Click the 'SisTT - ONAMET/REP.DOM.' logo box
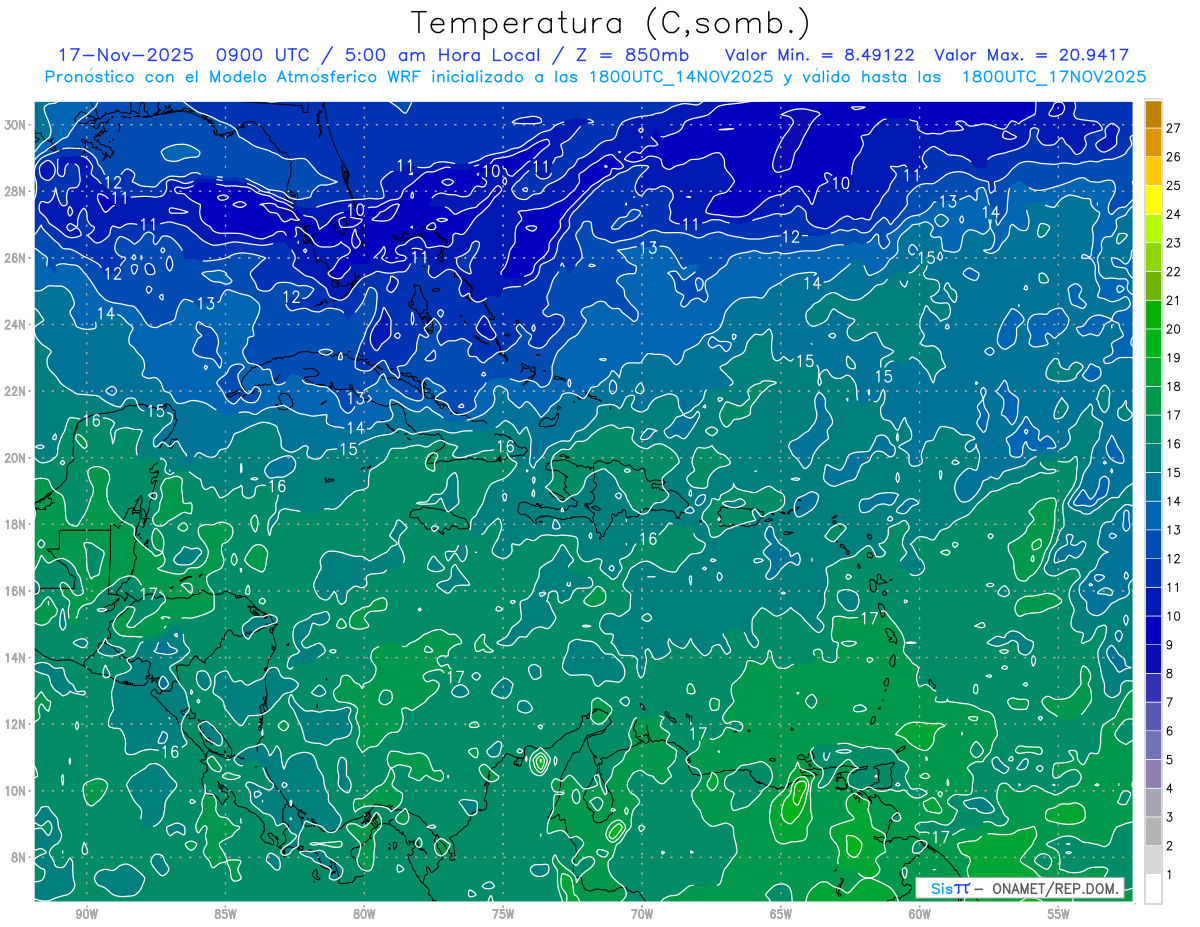Viewport: 1200px width, 927px height. 1019,888
